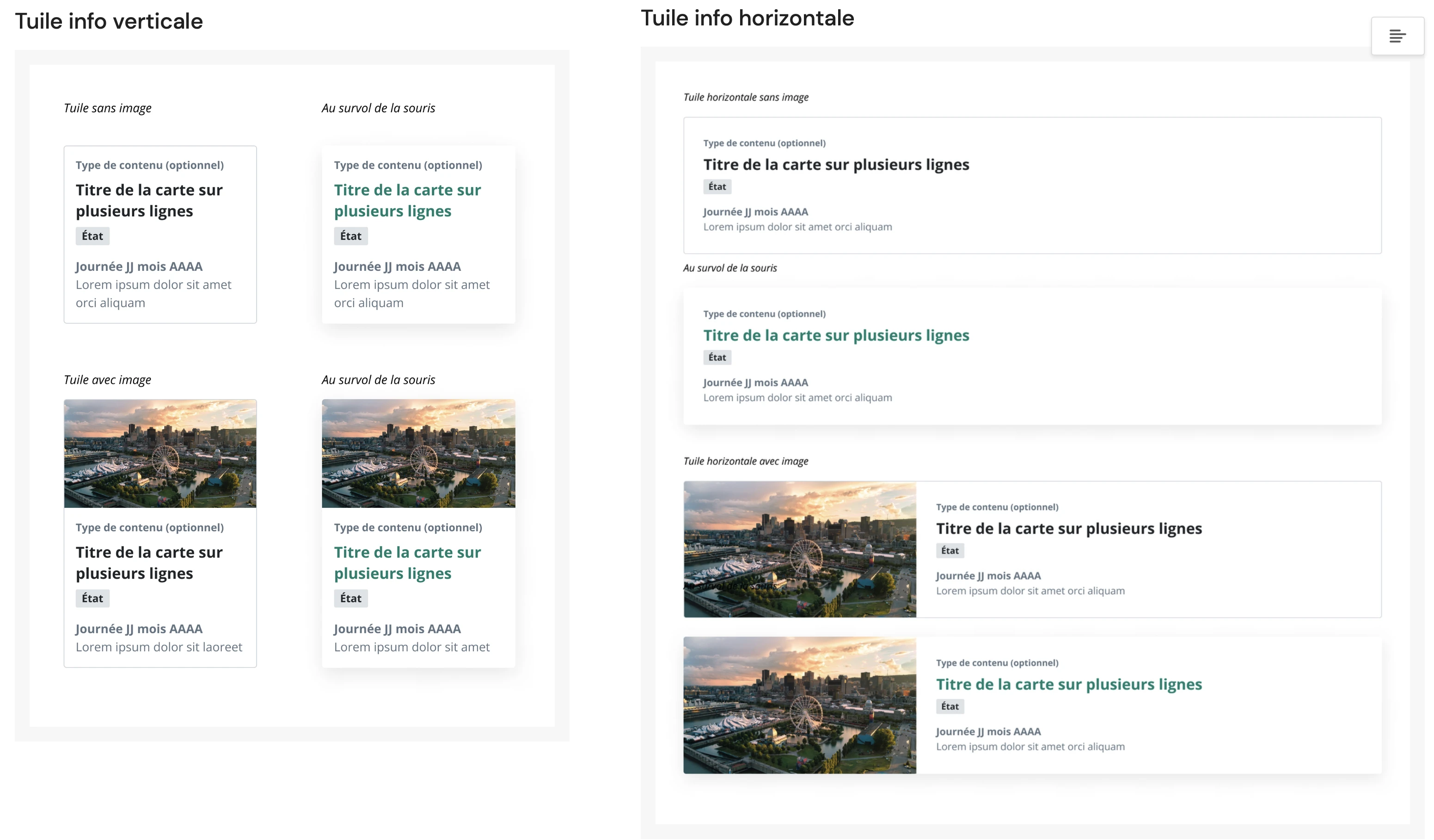Click 'Journée JJ mois AAAA' in bottom horizontal tile
The width and height of the screenshot is (1434, 840).
[988, 731]
